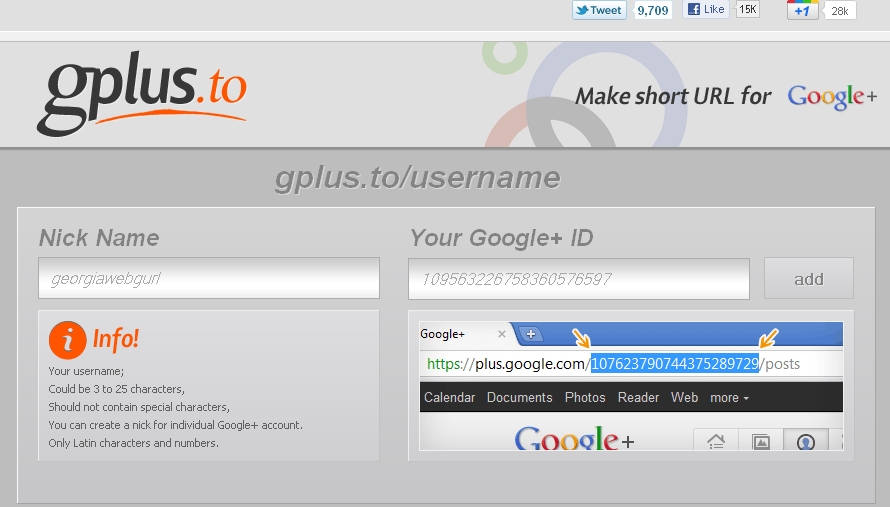Click the Your Google+ ID label
The width and height of the screenshot is (890, 507).
click(x=501, y=238)
